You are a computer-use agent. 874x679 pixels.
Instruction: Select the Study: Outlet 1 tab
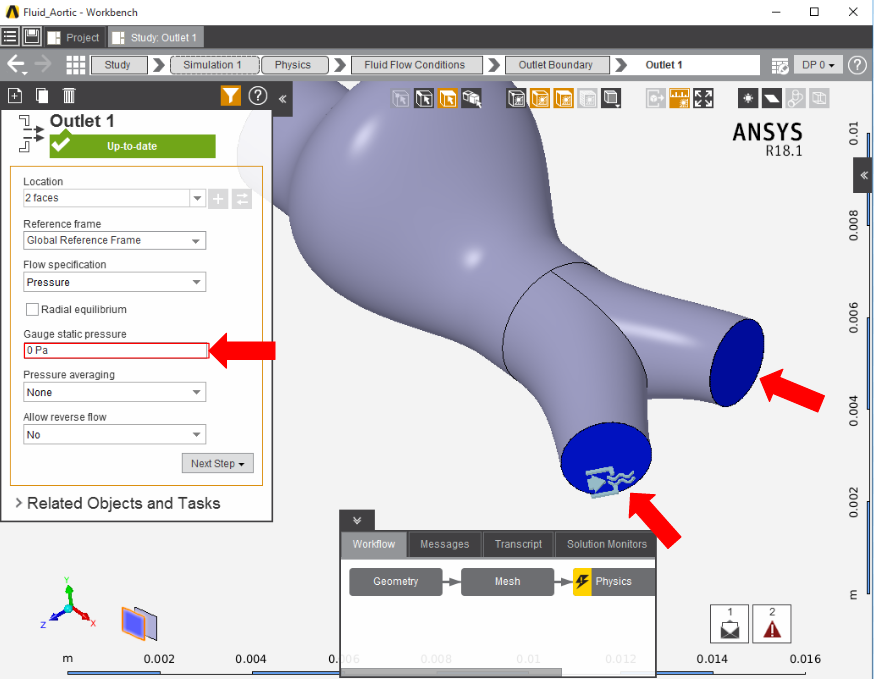(156, 37)
